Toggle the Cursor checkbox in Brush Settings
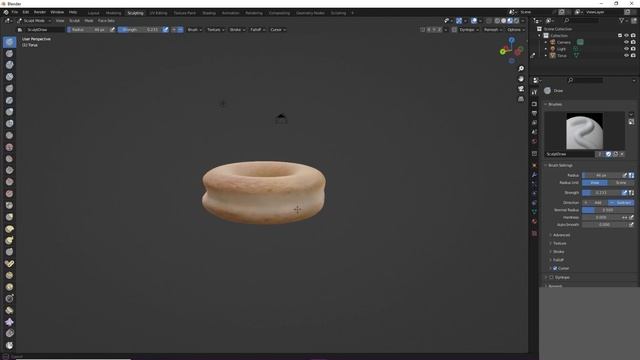 pos(555,268)
